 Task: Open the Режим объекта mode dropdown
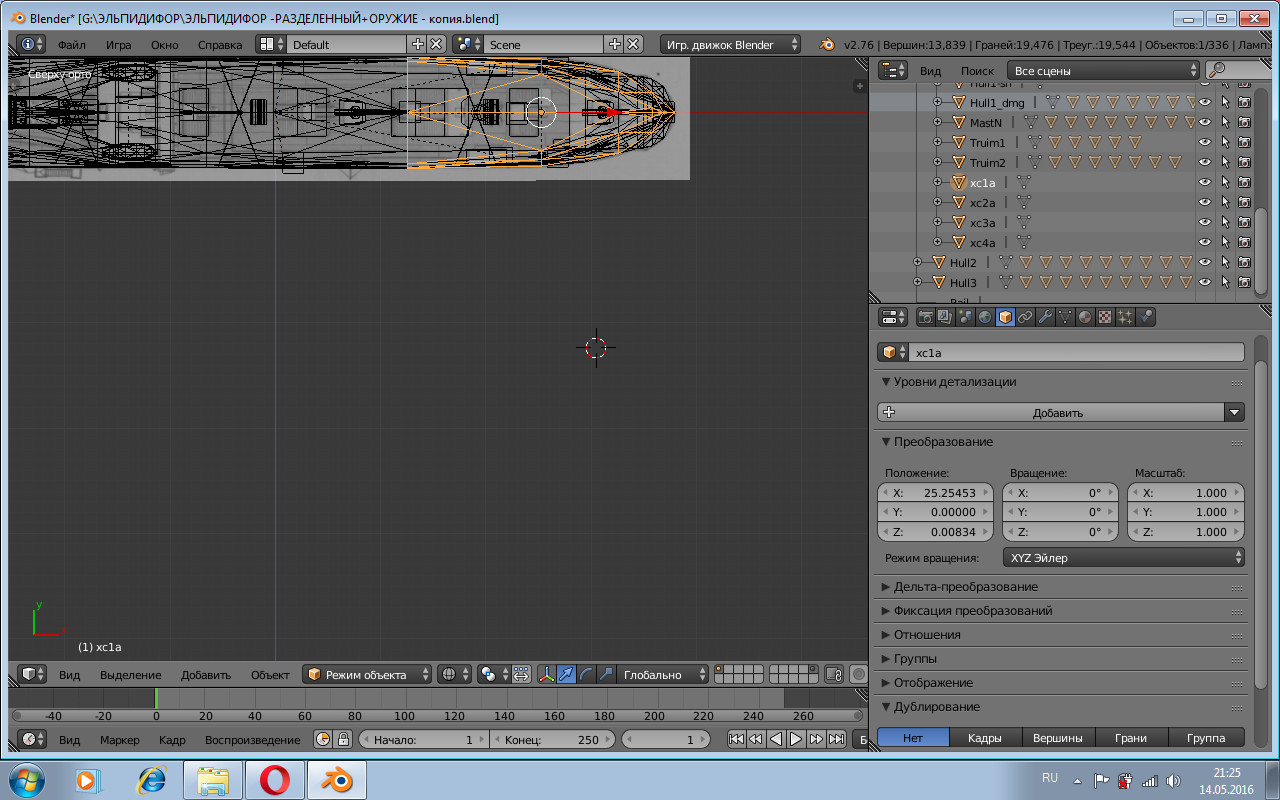(368, 675)
